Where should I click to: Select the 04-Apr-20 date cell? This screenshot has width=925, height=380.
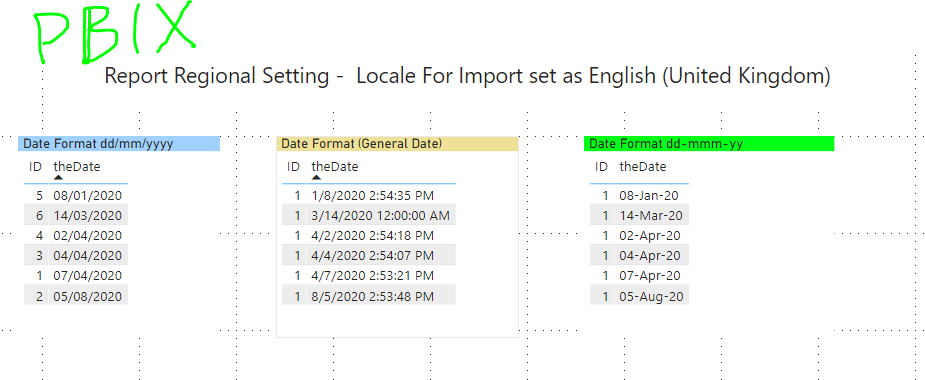pos(651,255)
